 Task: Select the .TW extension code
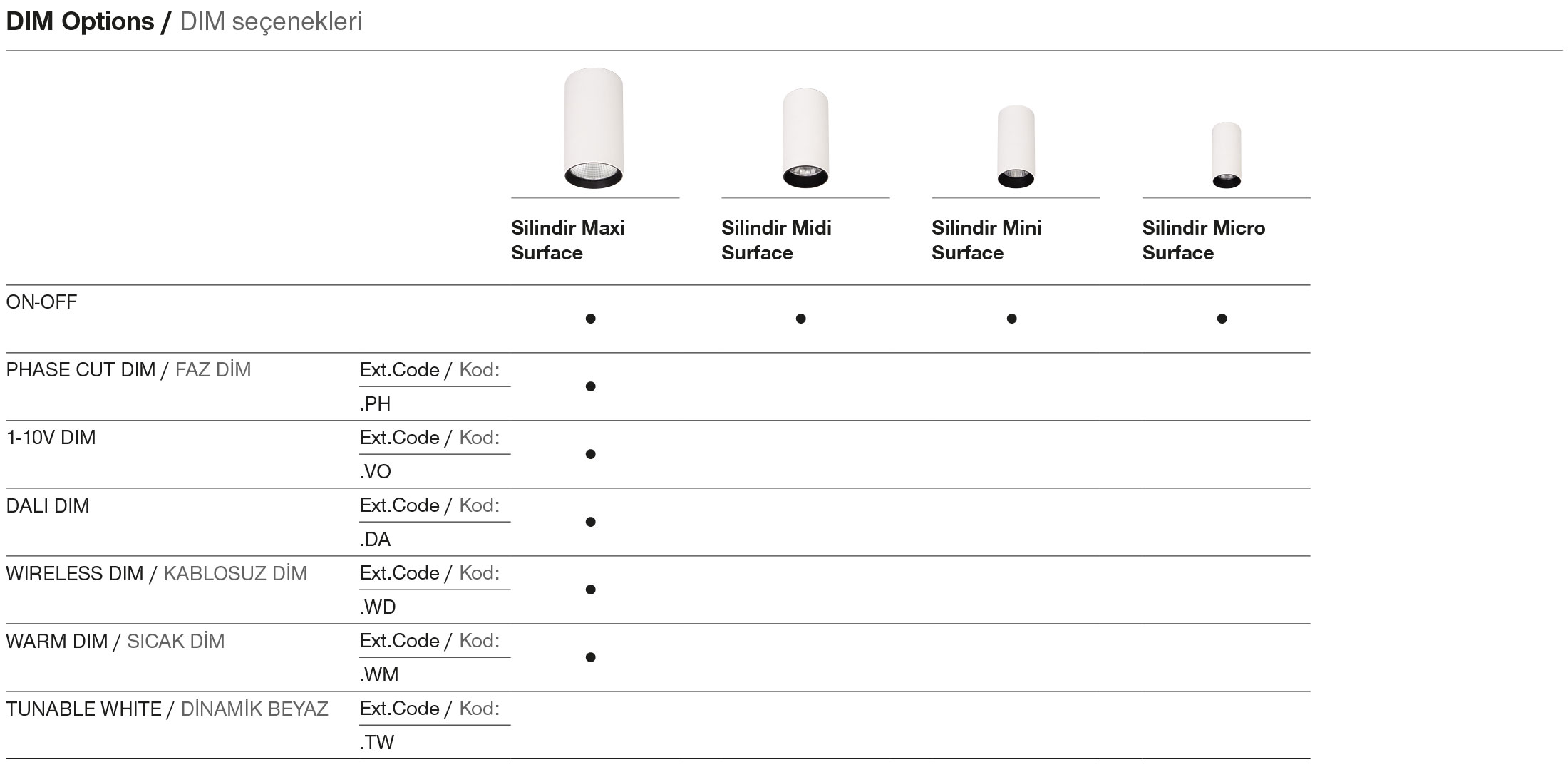(x=377, y=743)
